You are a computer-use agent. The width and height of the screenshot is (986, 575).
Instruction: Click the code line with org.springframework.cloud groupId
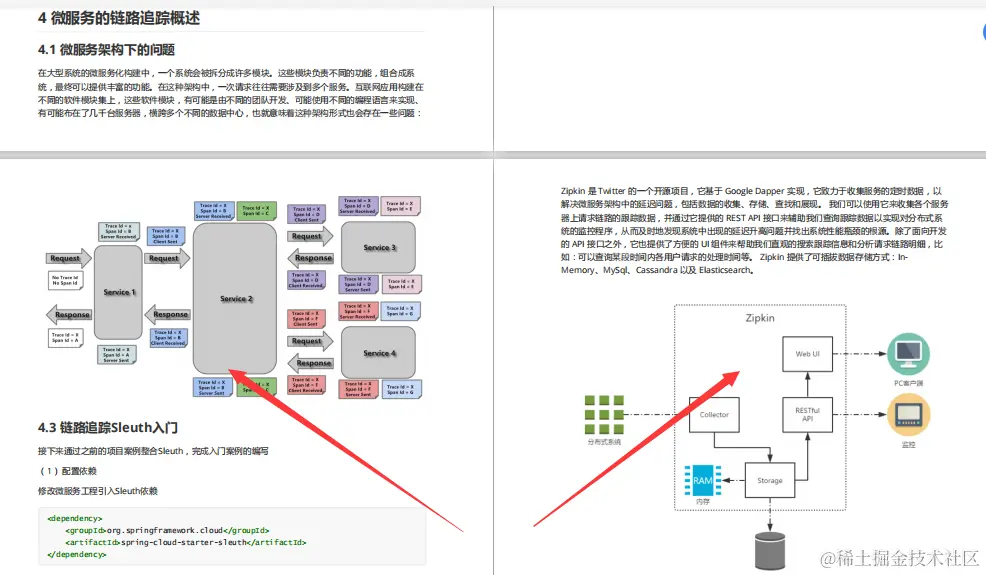[167, 530]
